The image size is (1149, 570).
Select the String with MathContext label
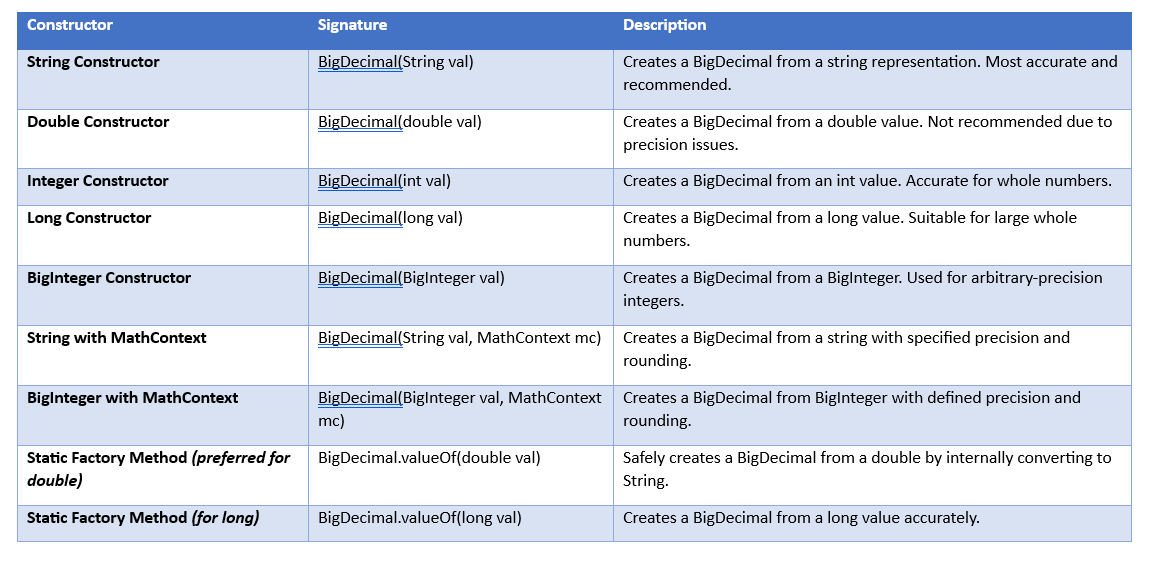tap(117, 338)
